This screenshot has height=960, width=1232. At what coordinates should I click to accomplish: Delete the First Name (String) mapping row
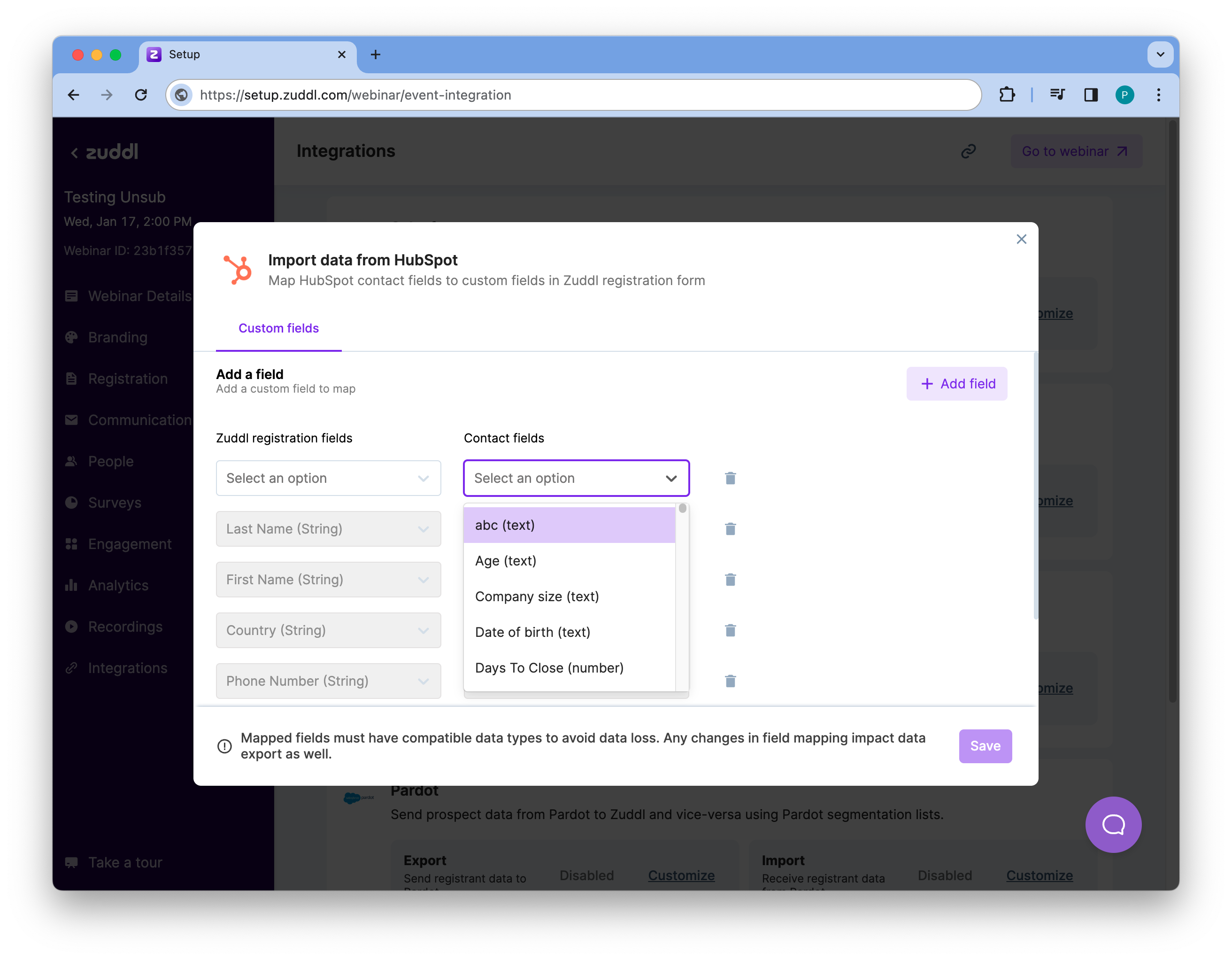click(x=730, y=580)
